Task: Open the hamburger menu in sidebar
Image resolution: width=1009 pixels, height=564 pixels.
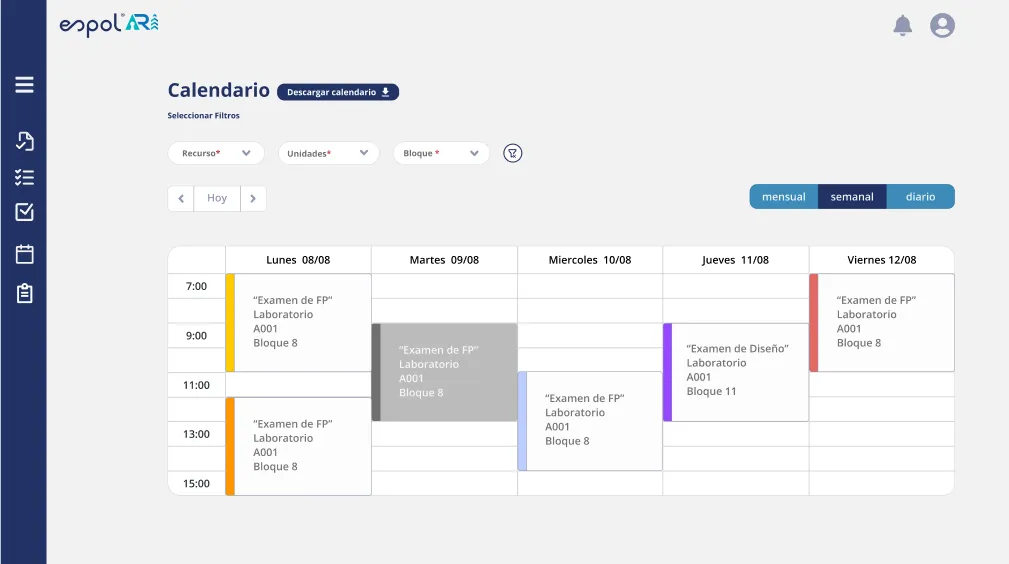Action: pyautogui.click(x=24, y=85)
